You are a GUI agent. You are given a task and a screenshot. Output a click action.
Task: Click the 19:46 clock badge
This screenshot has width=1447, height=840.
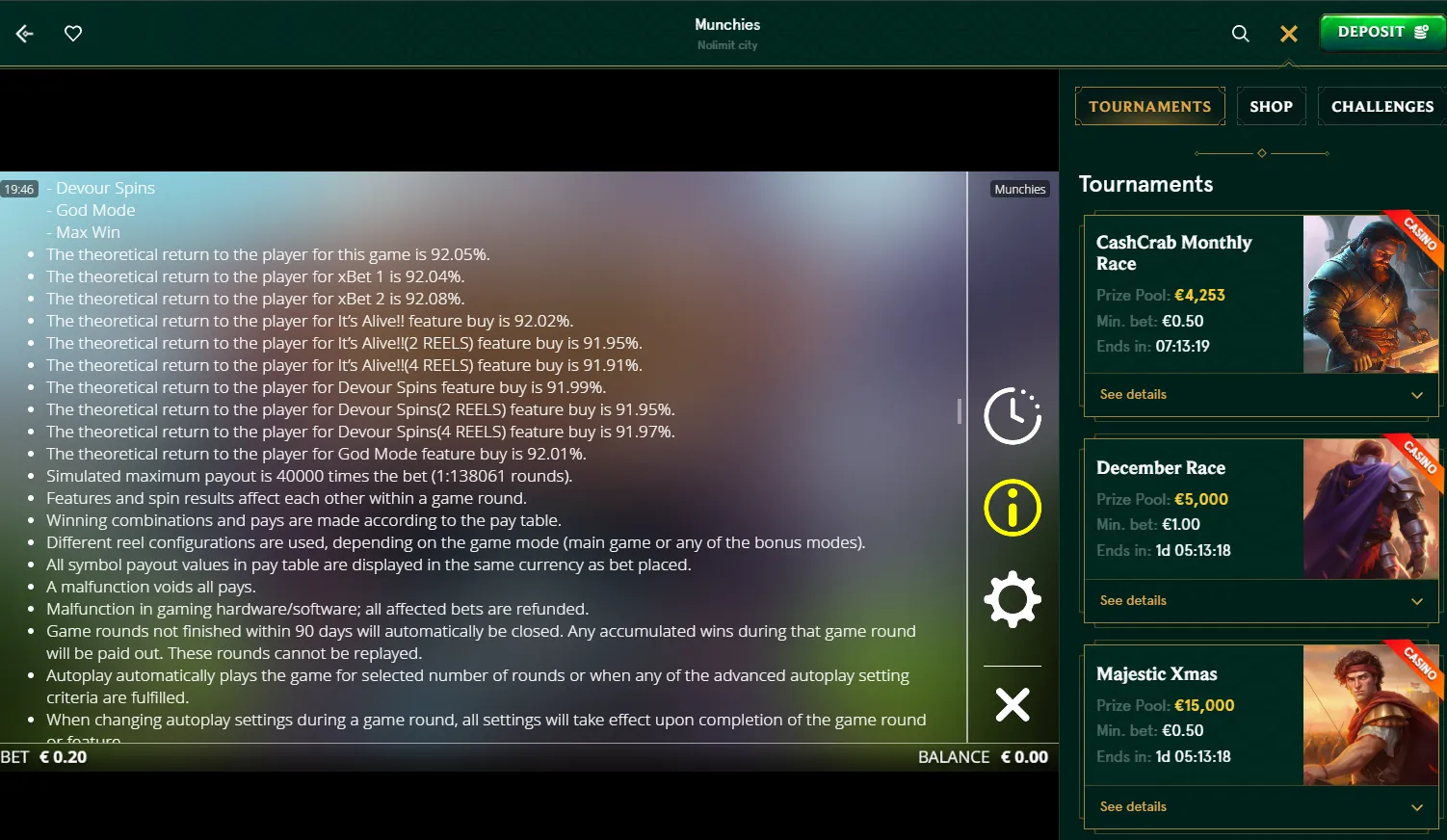(x=19, y=190)
